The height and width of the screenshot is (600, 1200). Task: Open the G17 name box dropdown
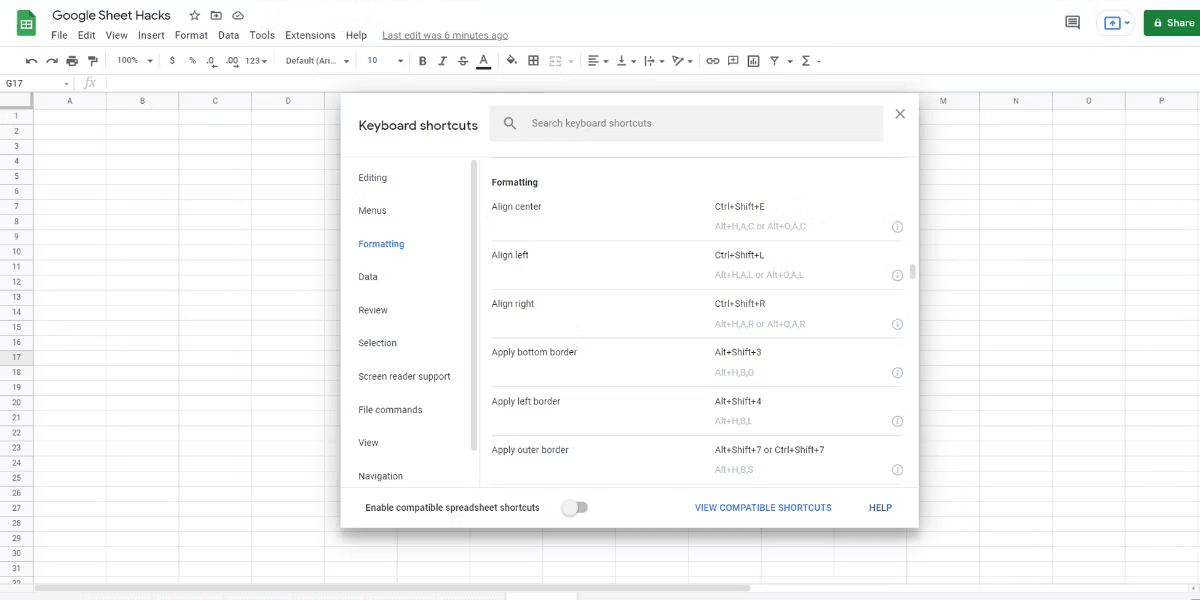point(67,84)
